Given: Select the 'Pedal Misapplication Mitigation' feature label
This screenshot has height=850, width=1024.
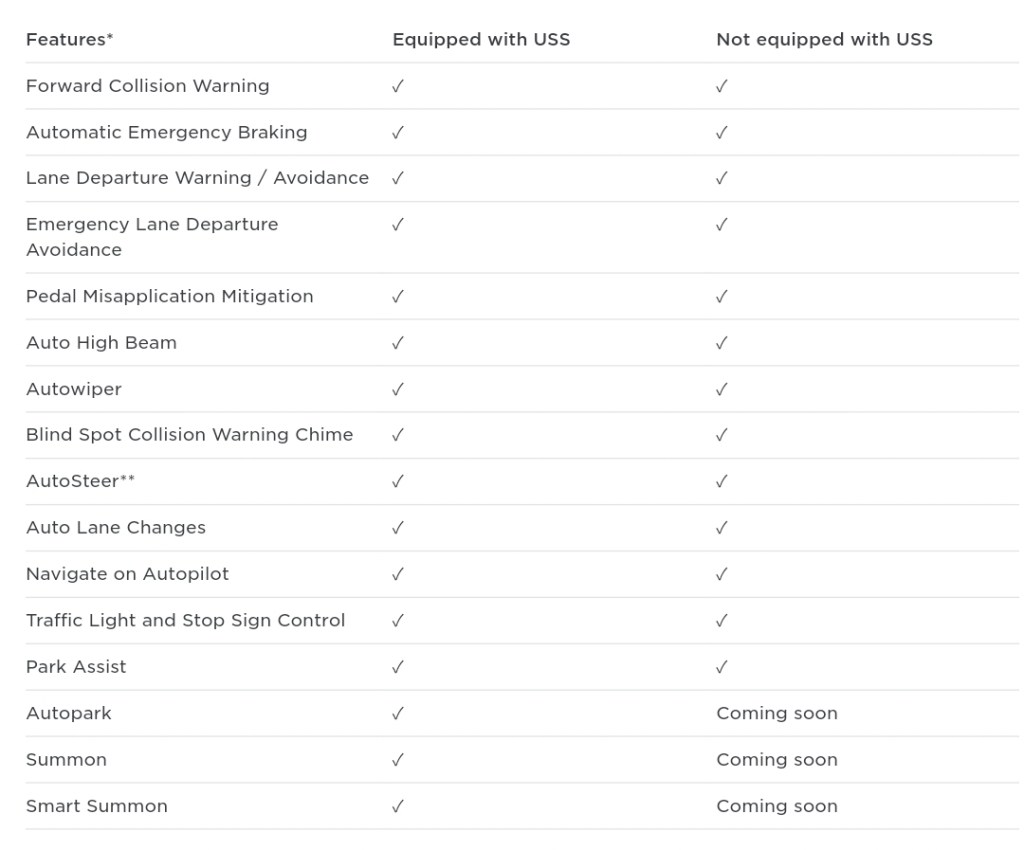Looking at the screenshot, I should coord(169,296).
